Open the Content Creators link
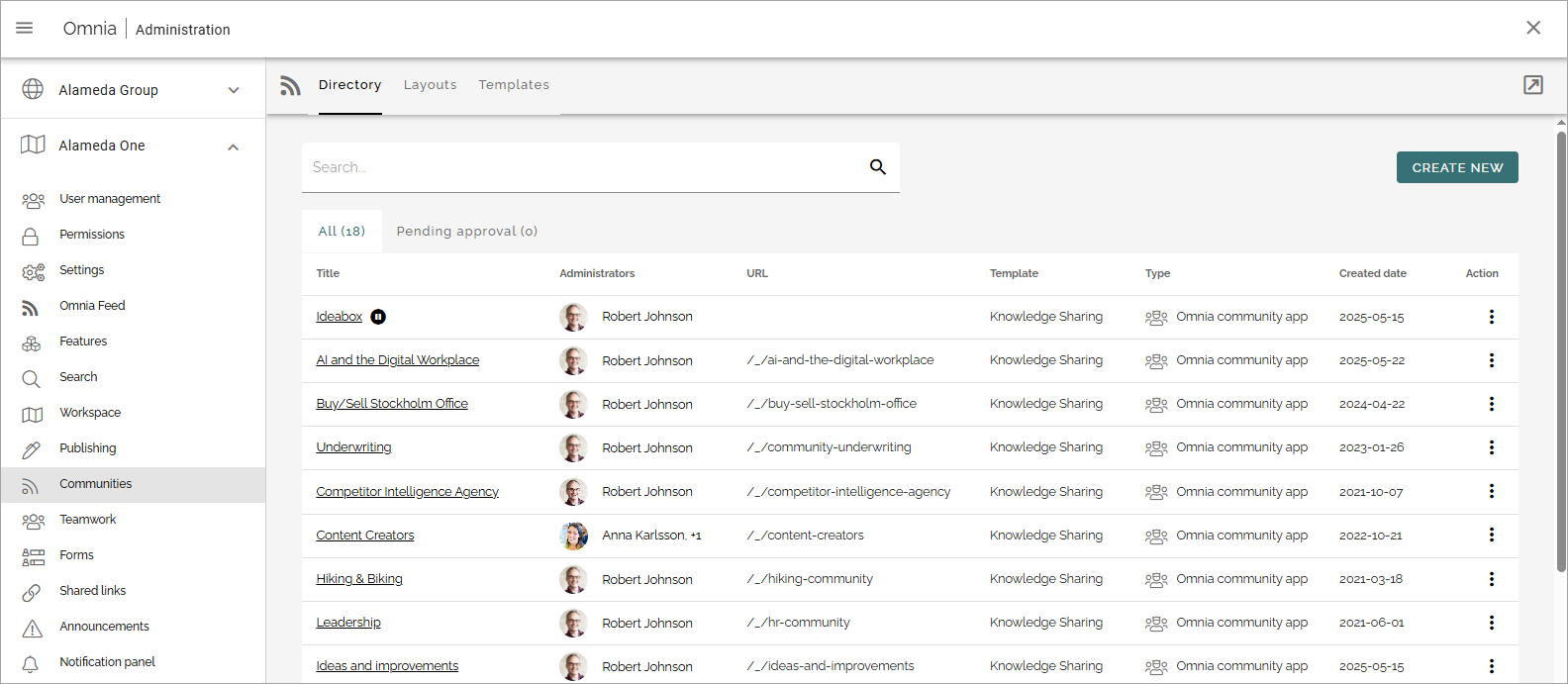The height and width of the screenshot is (684, 1568). coord(365,536)
